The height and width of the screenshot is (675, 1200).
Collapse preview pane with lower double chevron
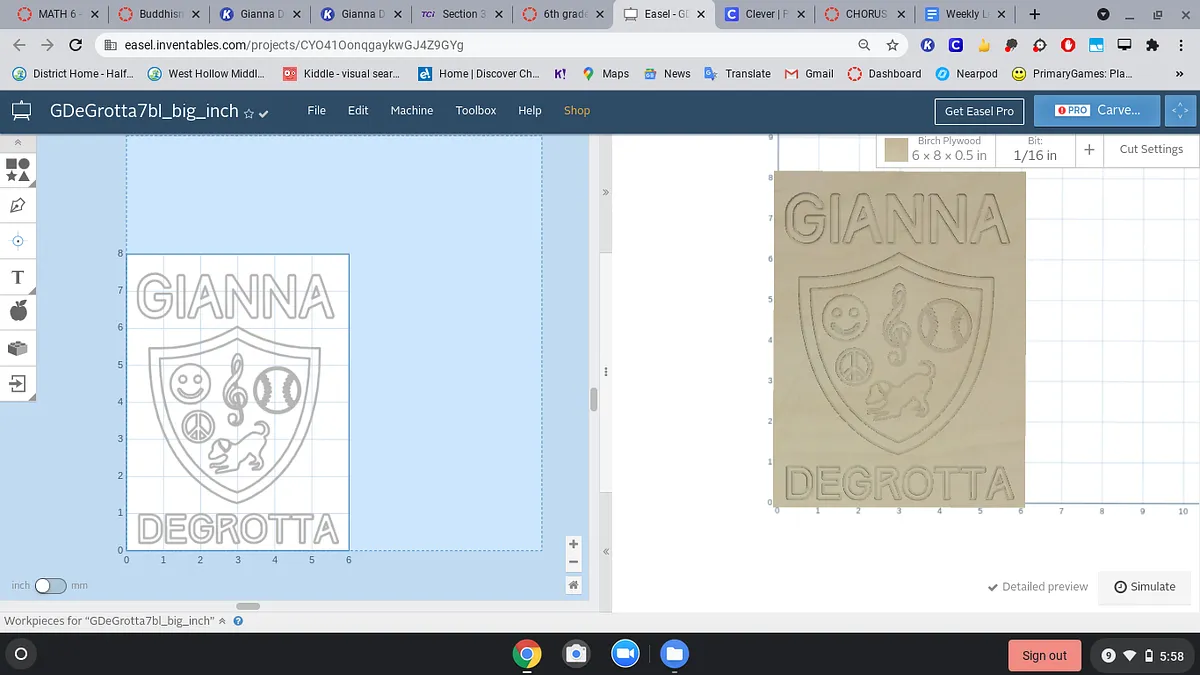click(606, 551)
